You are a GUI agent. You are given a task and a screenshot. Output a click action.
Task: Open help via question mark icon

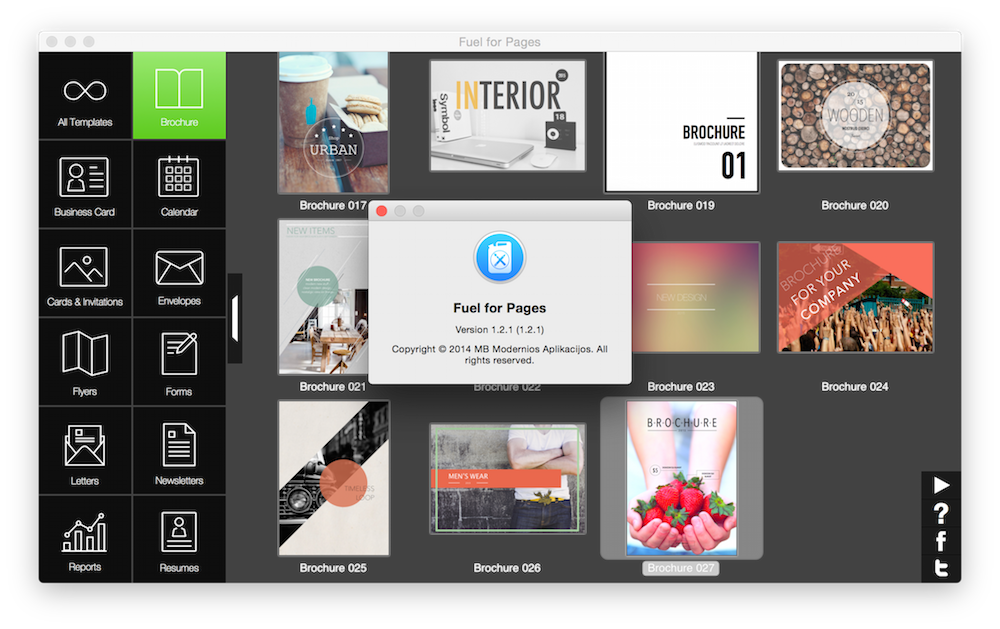point(941,513)
